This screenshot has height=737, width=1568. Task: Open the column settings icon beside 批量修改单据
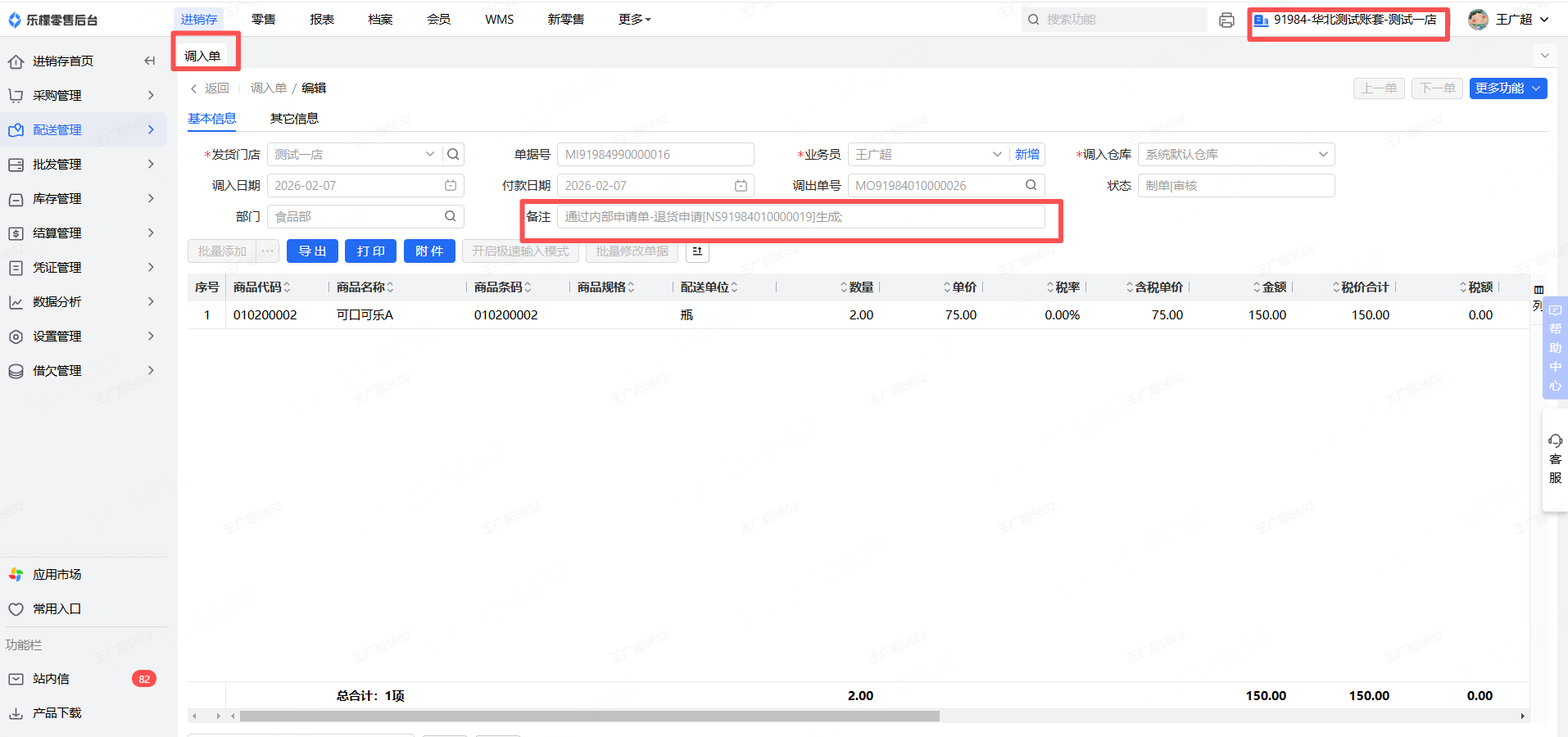pos(697,251)
